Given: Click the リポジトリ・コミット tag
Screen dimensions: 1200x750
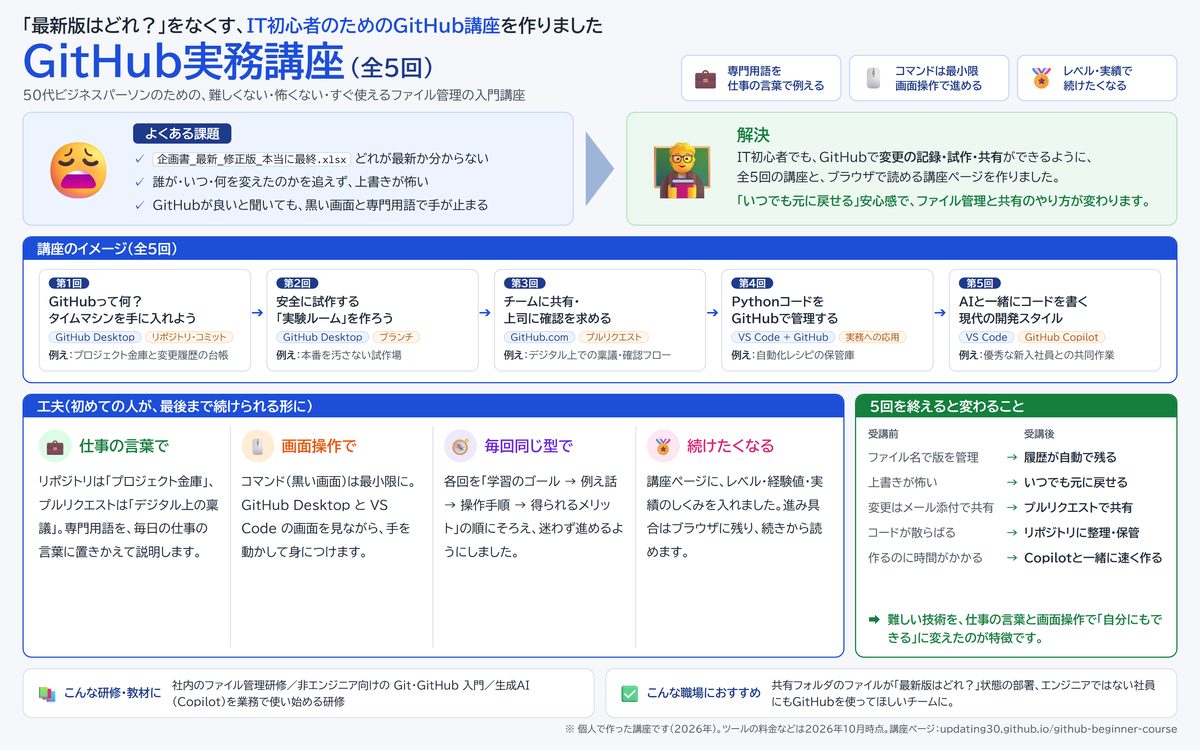Looking at the screenshot, I should [x=189, y=337].
